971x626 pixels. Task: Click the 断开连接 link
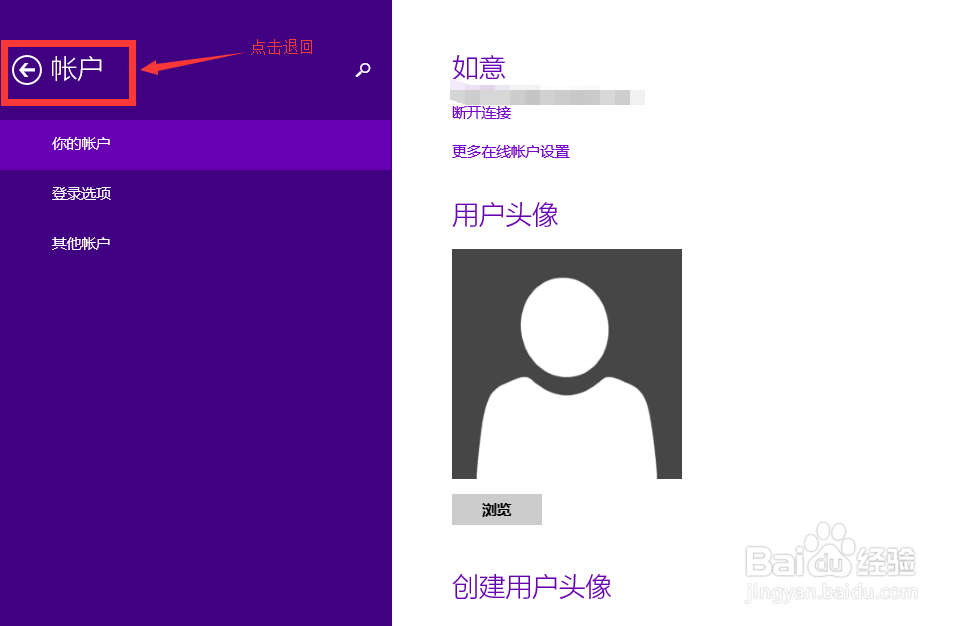click(481, 113)
